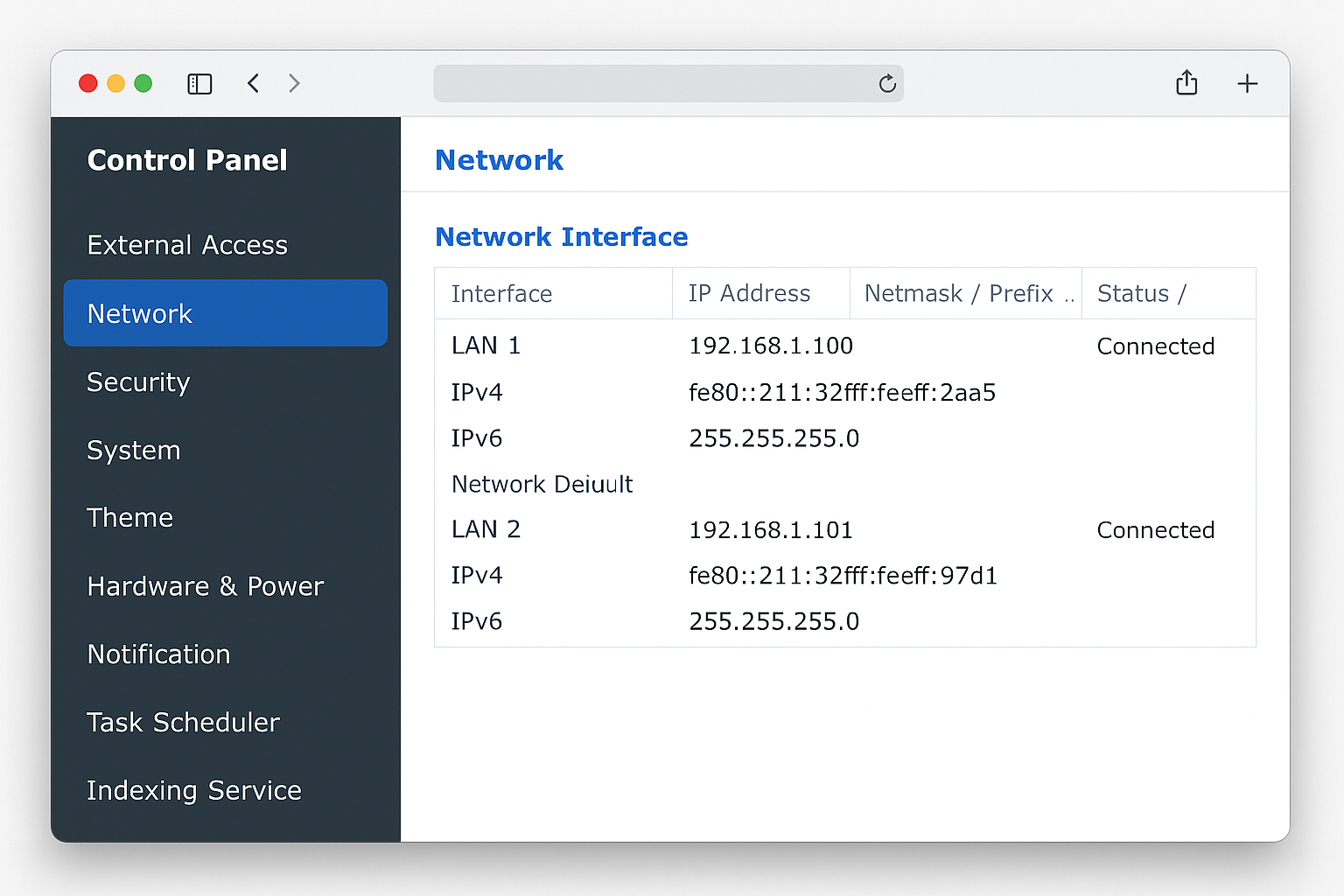Sort by the IP Address column header
The height and width of the screenshot is (896, 1344).
749,293
